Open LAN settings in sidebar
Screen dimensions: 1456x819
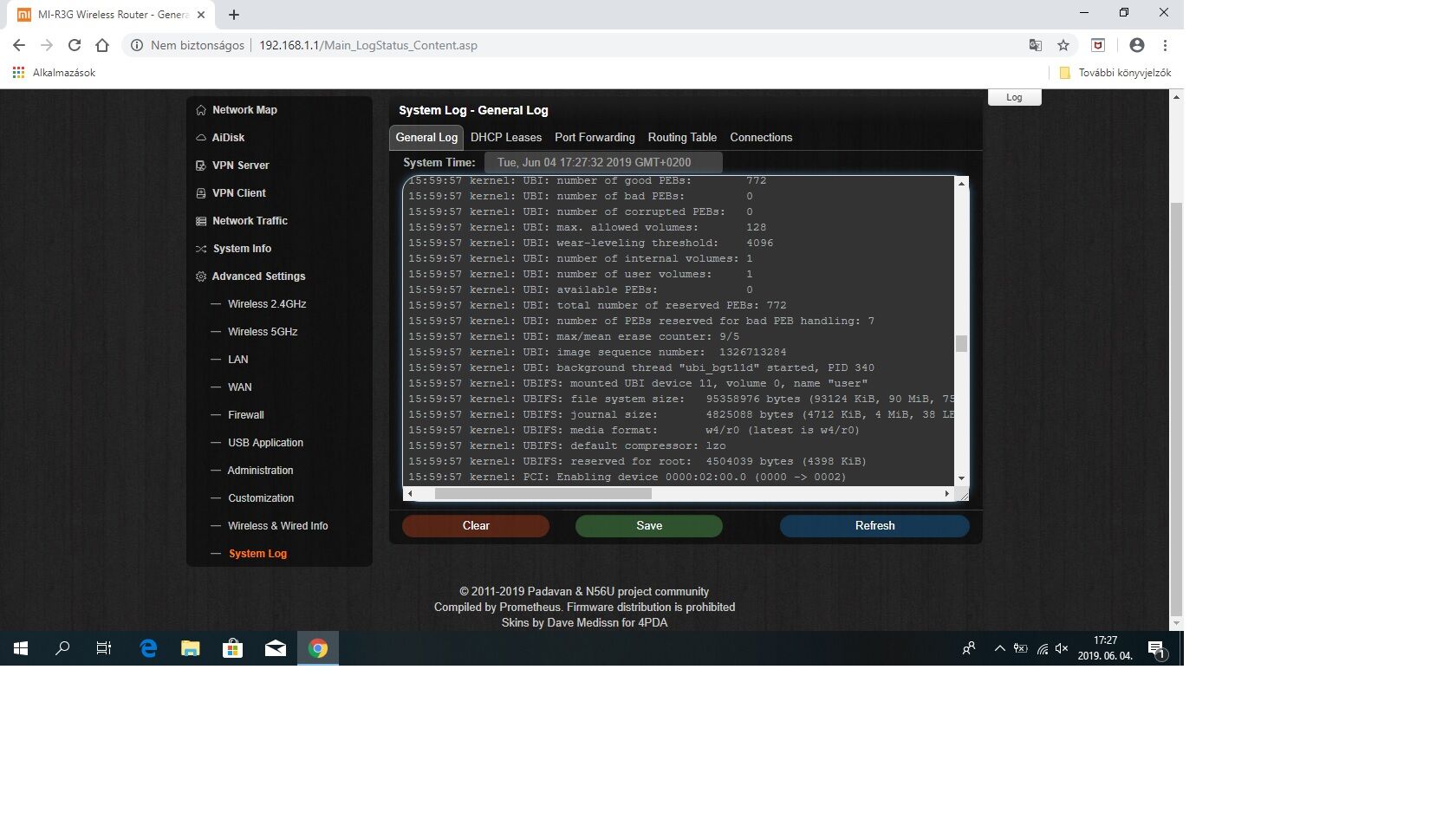click(238, 360)
